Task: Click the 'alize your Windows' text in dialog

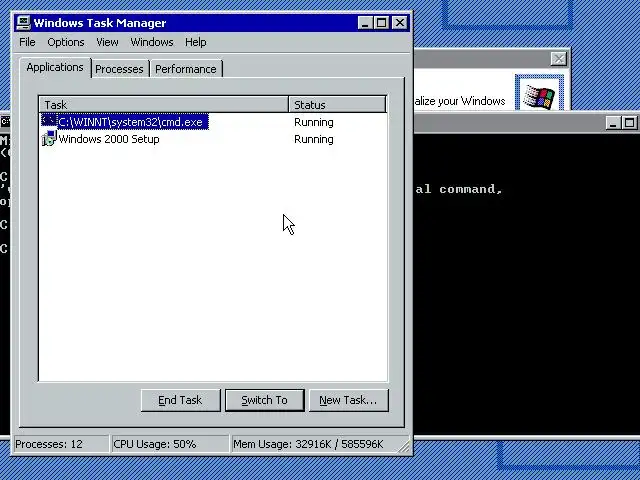Action: pos(460,101)
